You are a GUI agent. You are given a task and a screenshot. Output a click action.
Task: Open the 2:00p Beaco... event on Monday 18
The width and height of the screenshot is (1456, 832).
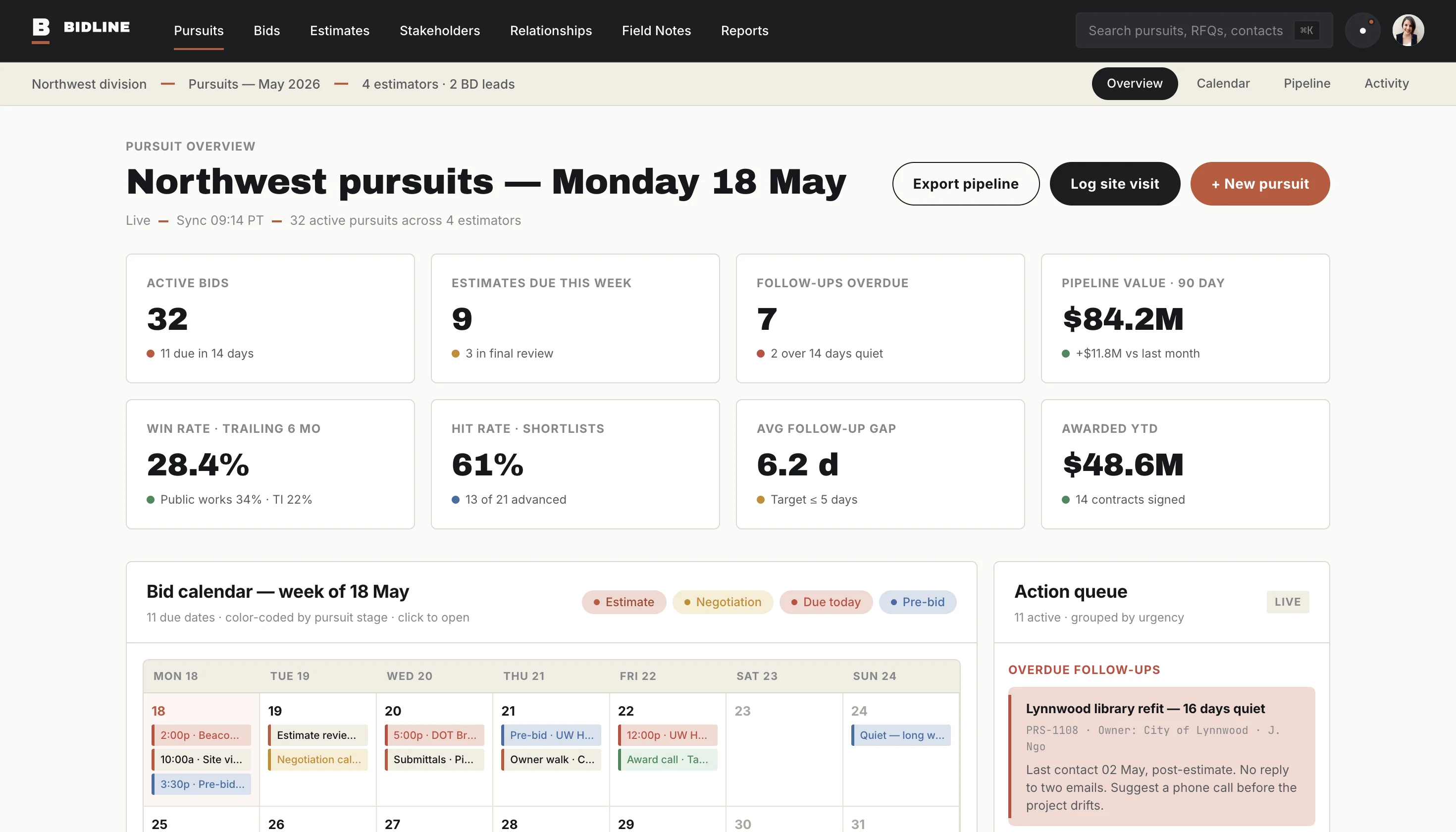201,735
